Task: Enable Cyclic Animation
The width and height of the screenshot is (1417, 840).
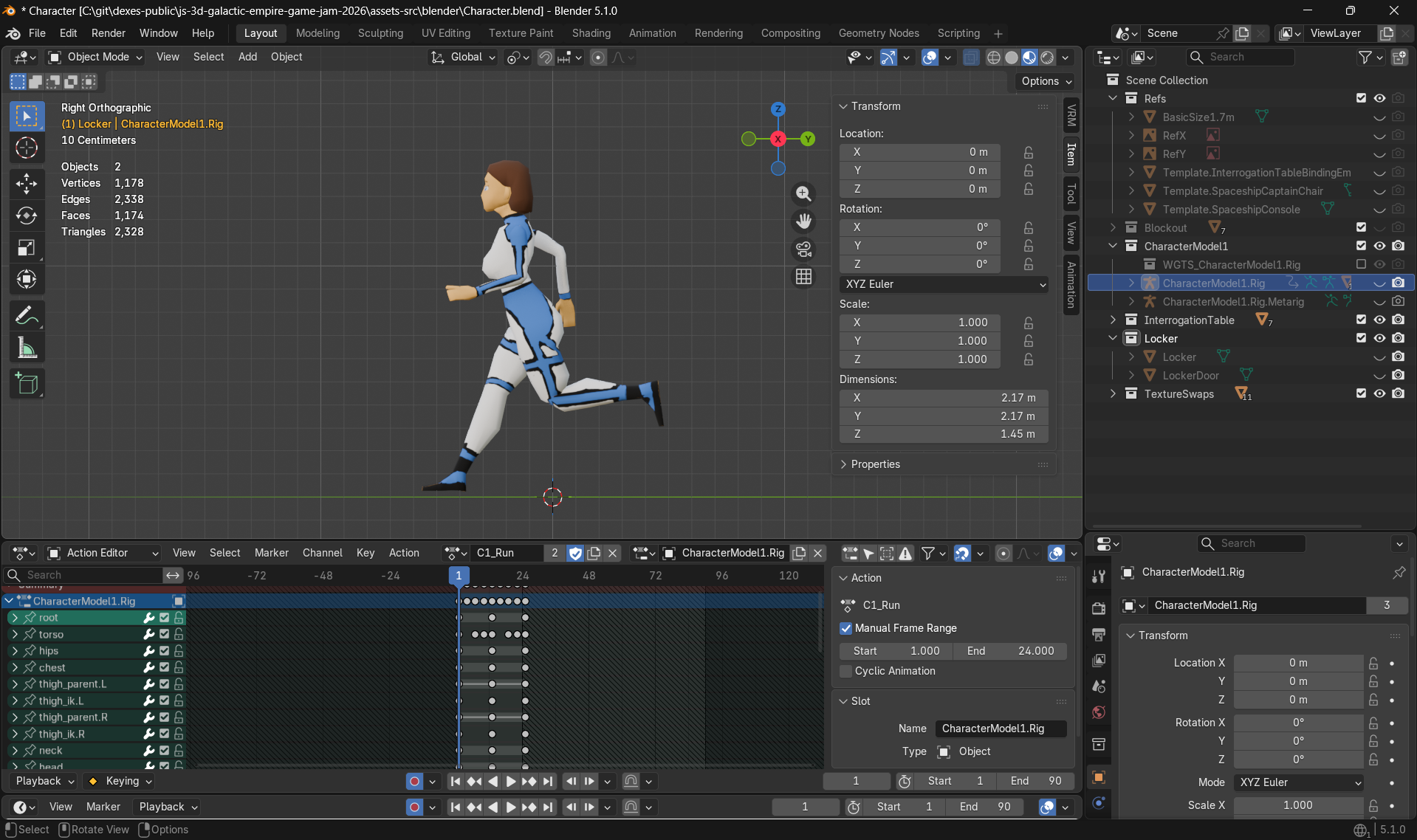Action: (x=846, y=671)
